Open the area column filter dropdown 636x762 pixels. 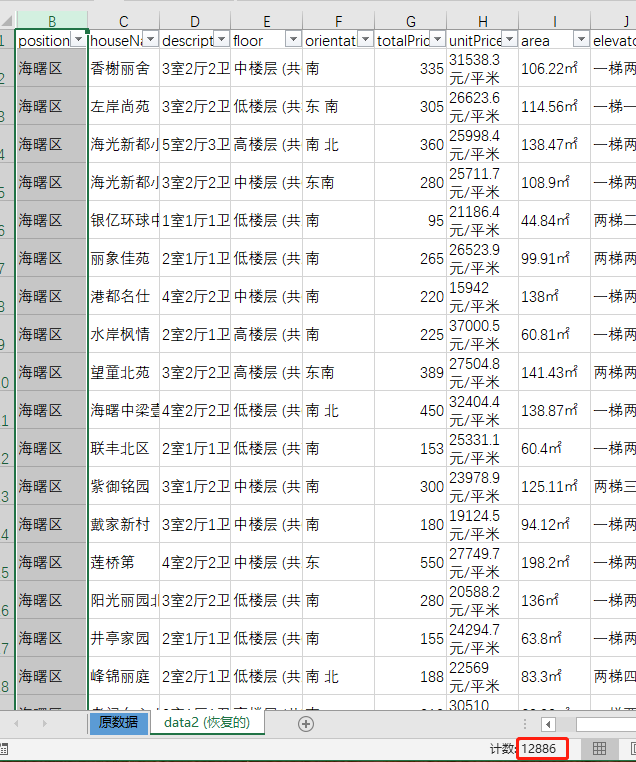click(581, 40)
